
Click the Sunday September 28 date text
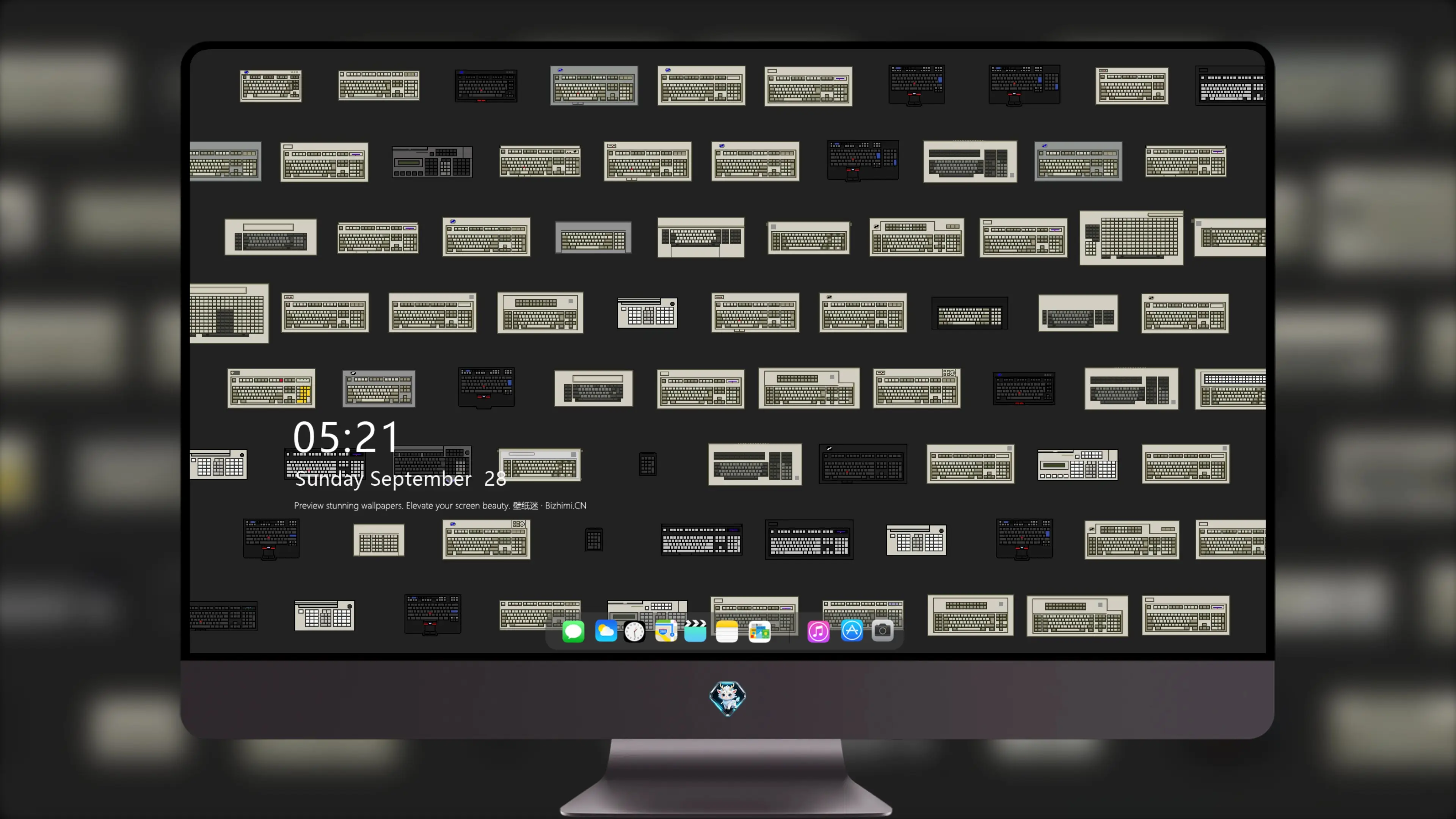click(400, 479)
